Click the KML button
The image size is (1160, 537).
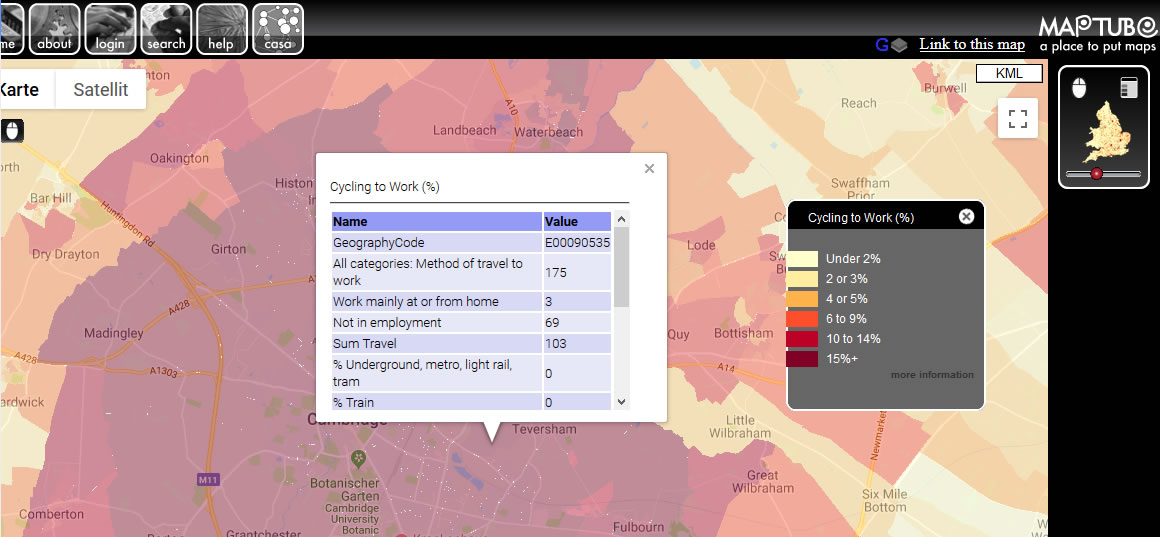tap(1009, 73)
